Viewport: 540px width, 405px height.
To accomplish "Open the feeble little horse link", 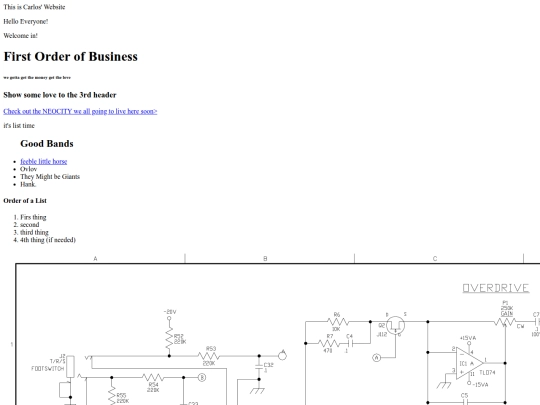I will click(44, 162).
